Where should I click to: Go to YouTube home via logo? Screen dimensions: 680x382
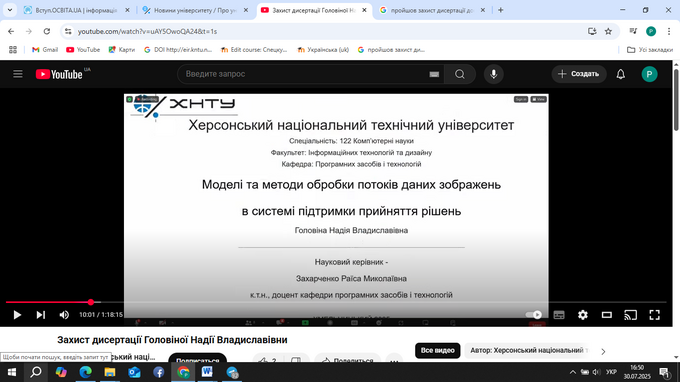[x=59, y=74]
